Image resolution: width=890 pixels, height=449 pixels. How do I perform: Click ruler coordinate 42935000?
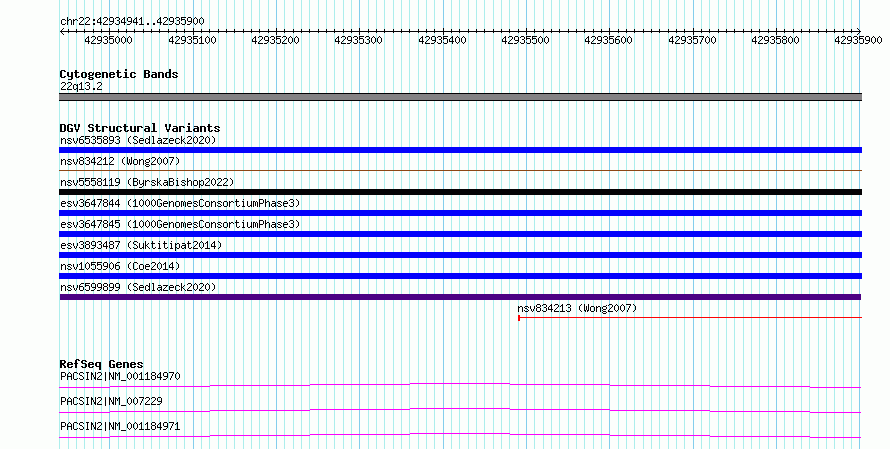tap(108, 40)
